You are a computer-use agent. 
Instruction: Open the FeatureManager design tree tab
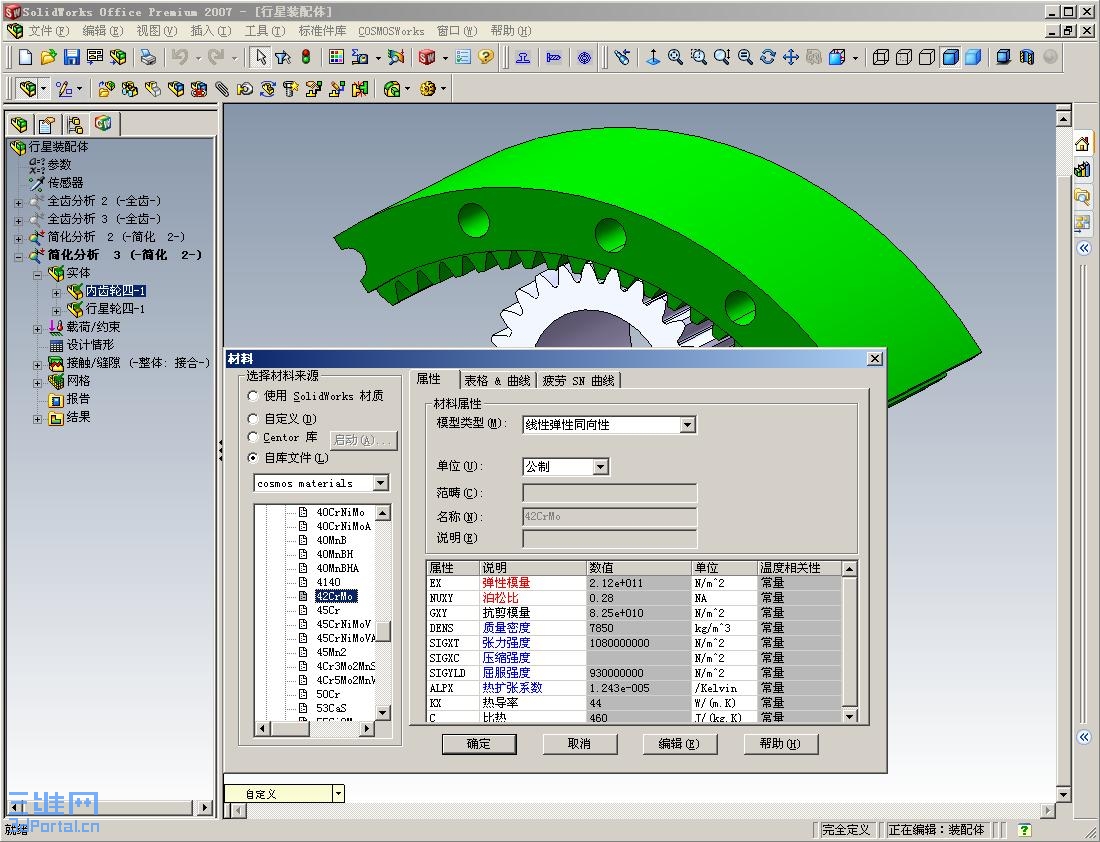(19, 125)
